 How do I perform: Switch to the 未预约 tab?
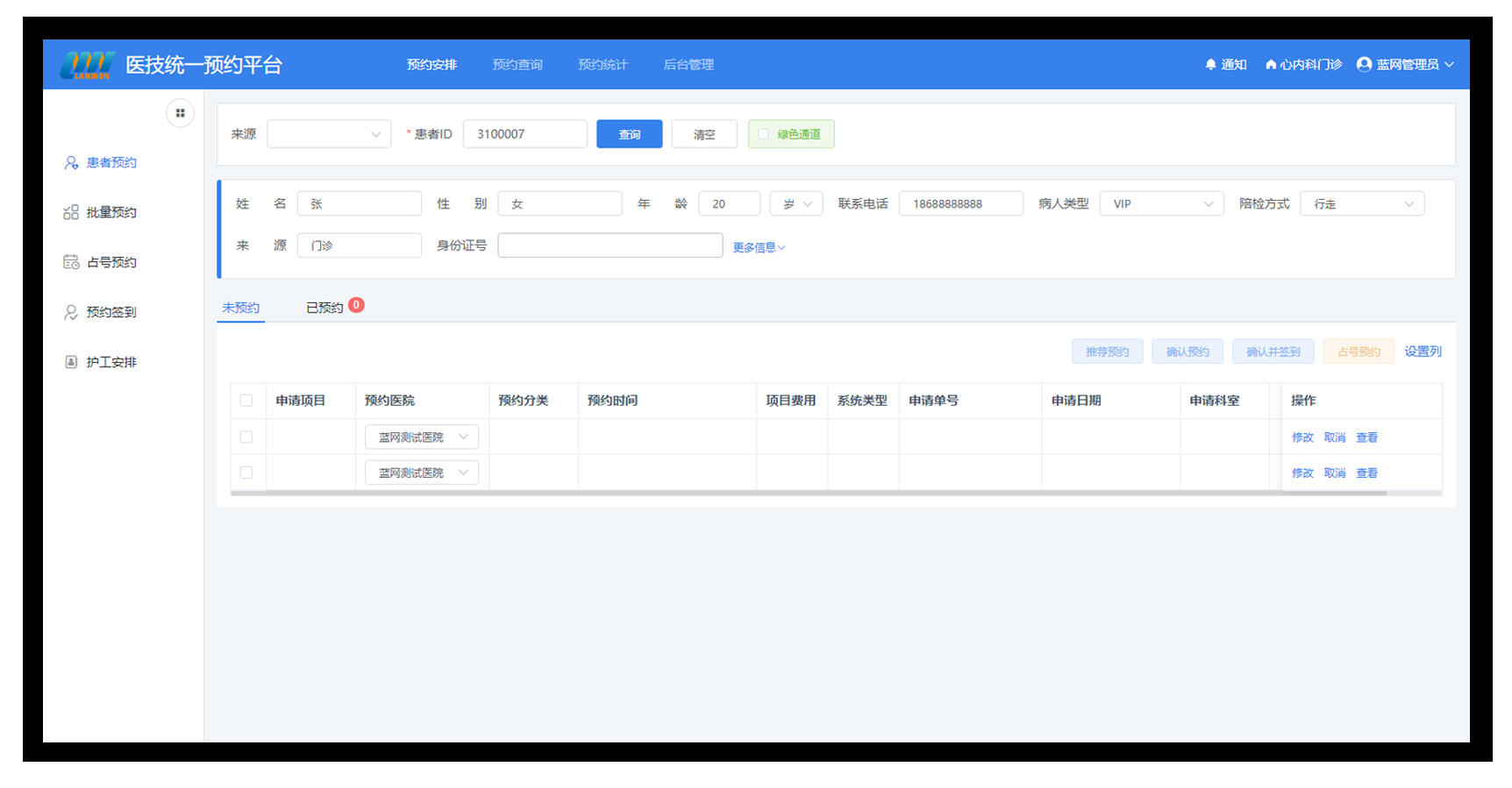point(240,308)
